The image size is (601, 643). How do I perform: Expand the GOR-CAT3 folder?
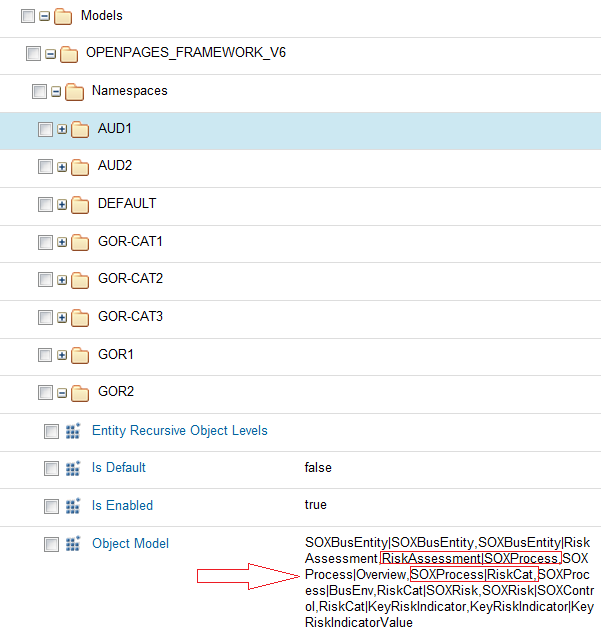coord(62,318)
